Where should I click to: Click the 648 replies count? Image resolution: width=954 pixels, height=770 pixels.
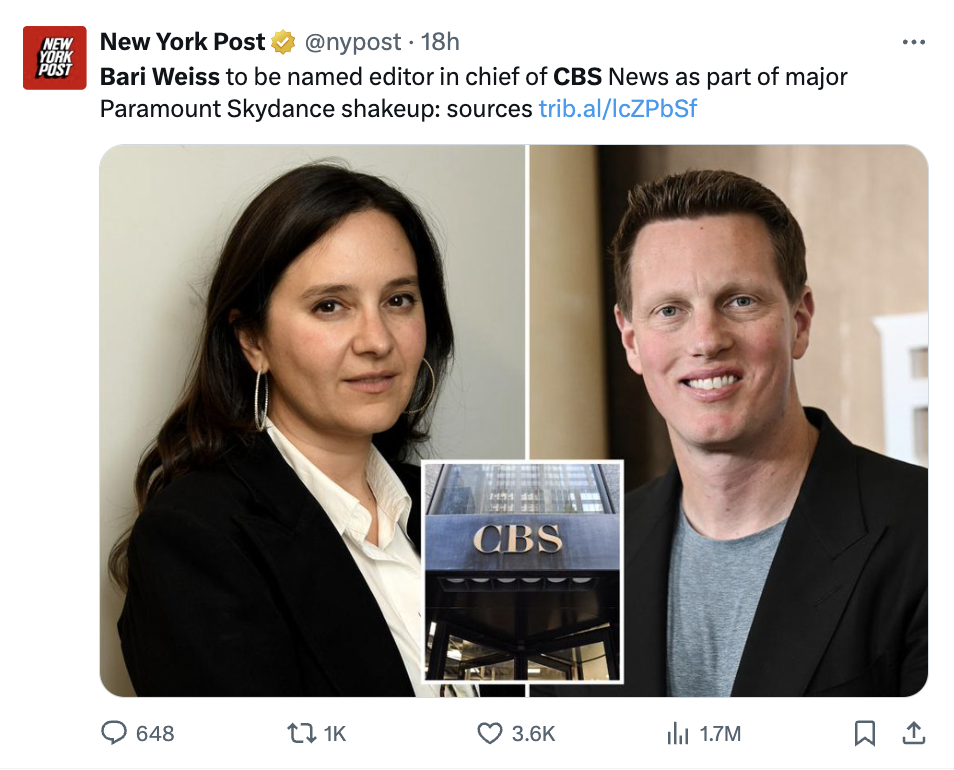(155, 733)
